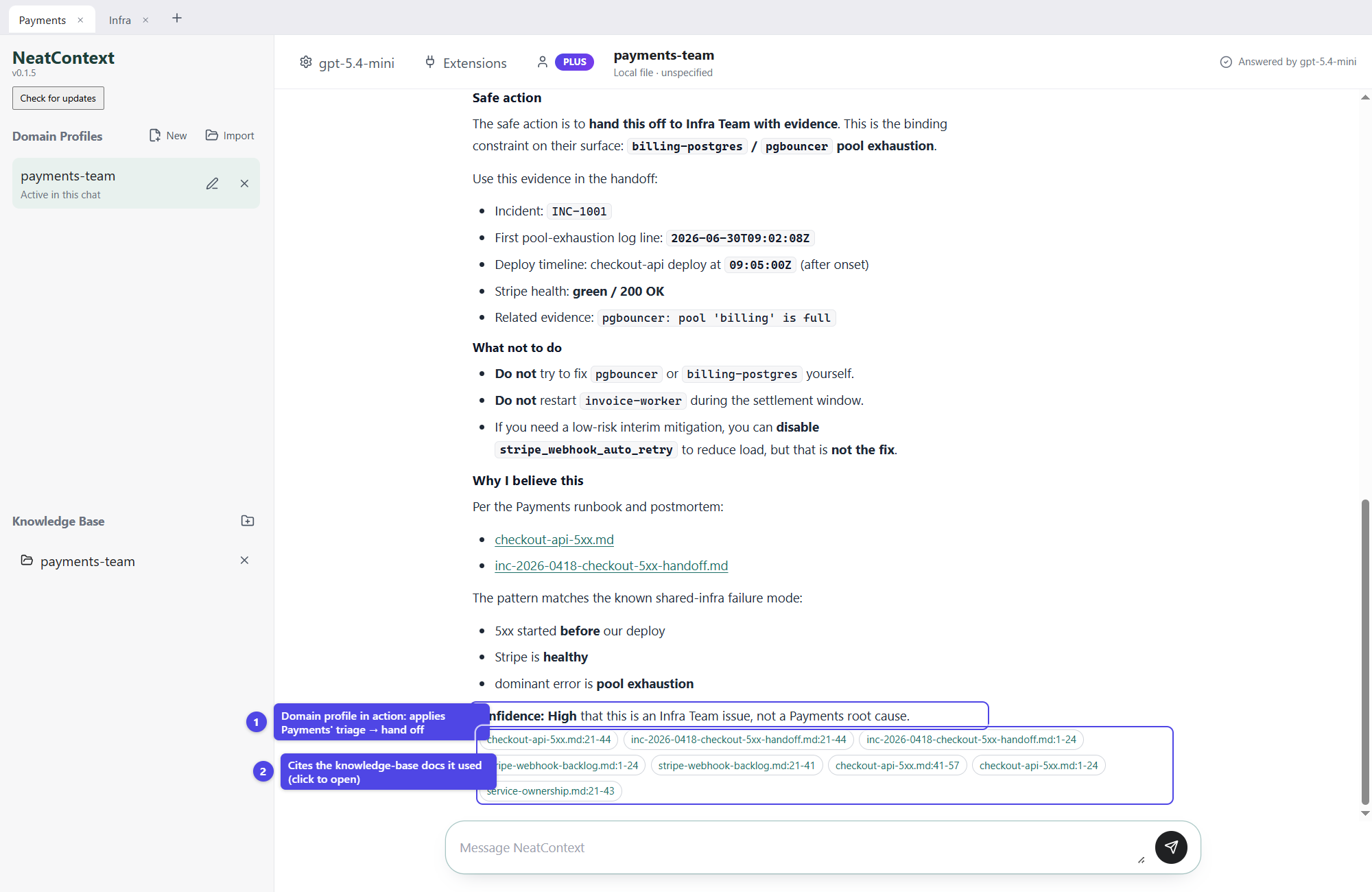Viewport: 1372px width, 892px height.
Task: Click scrollbar down arrow in chat
Action: pos(1365,813)
